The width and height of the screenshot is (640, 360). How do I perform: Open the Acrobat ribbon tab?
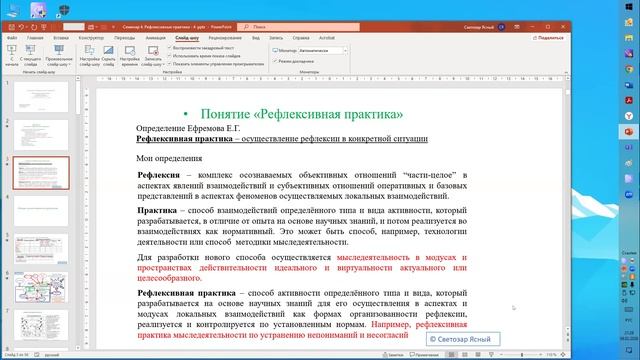point(327,38)
